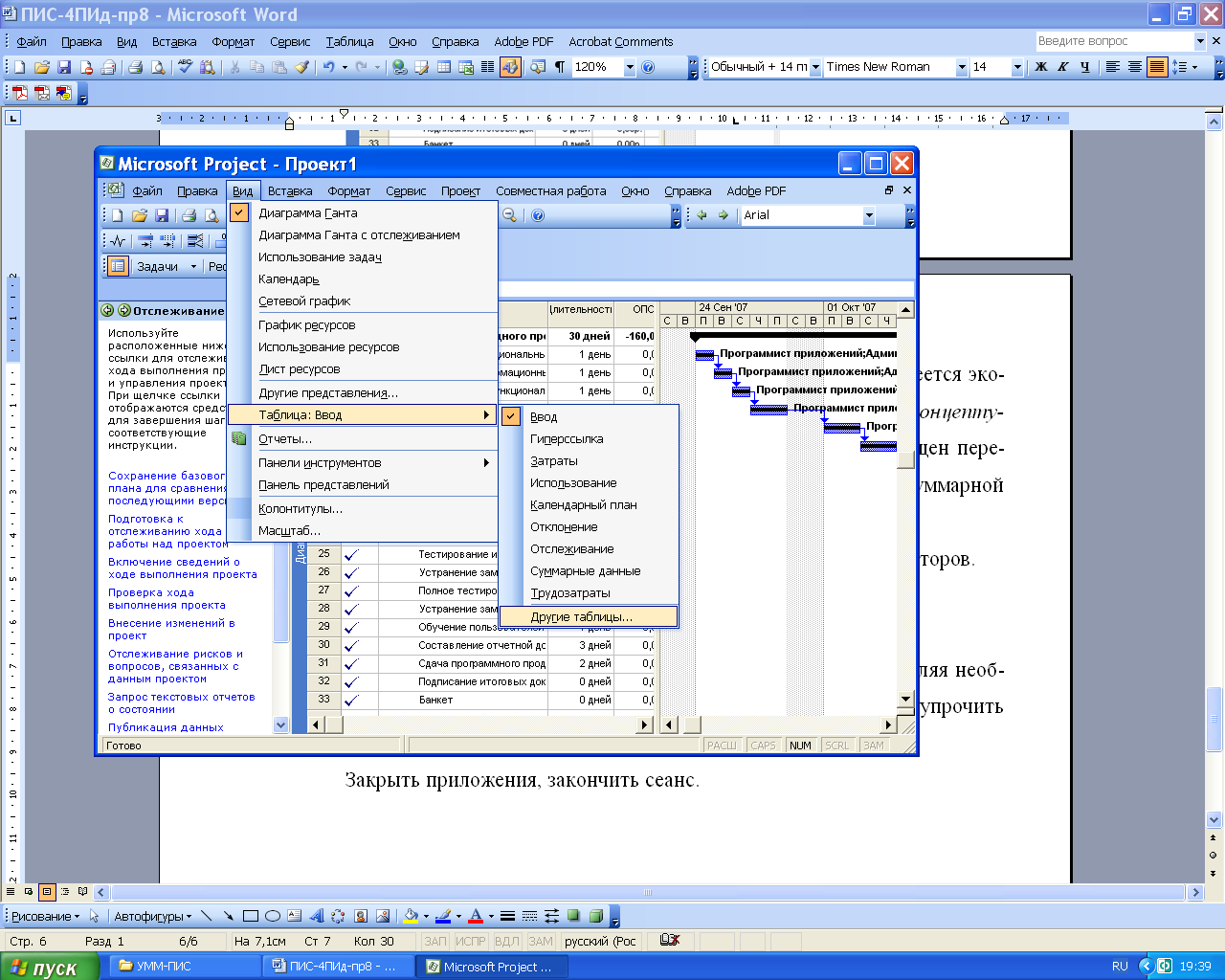Click 'Отчеты...' in Project Вид menu
The image size is (1225, 980).
[362, 439]
